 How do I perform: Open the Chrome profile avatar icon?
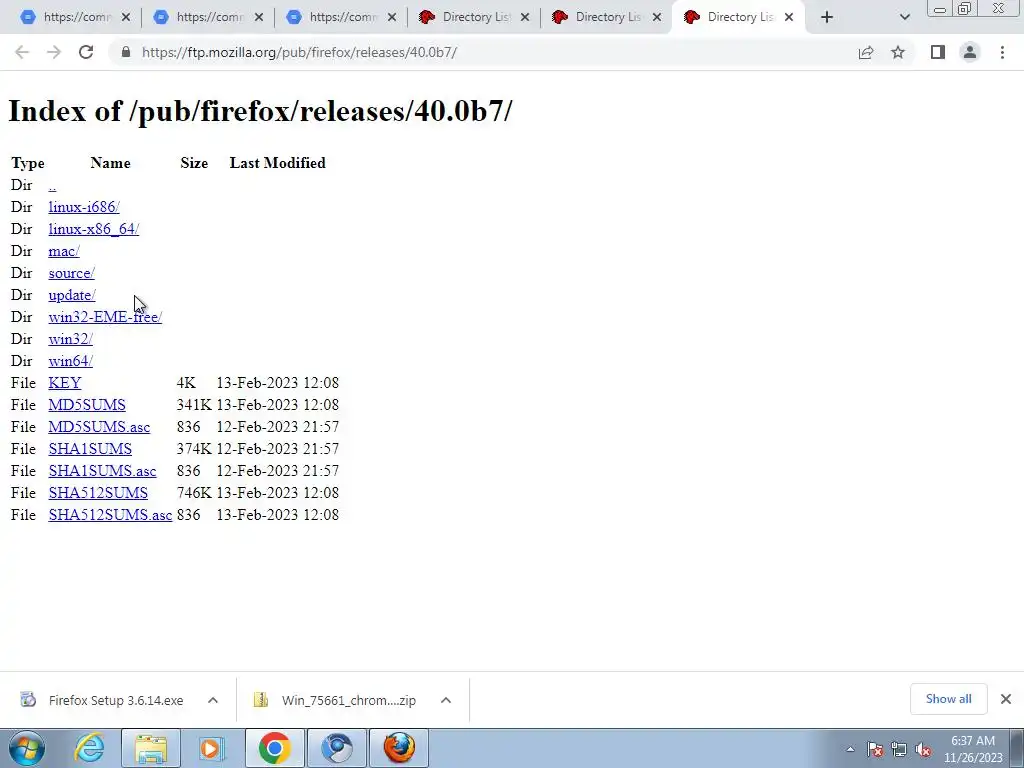click(x=970, y=52)
